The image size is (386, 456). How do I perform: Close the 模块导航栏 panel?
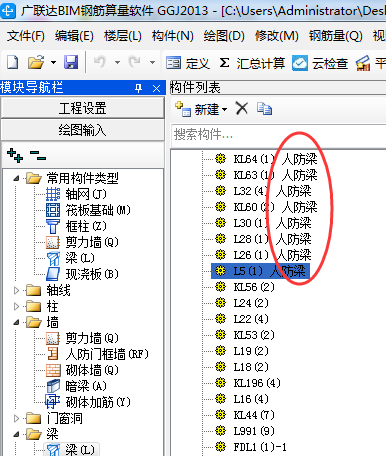[156, 88]
